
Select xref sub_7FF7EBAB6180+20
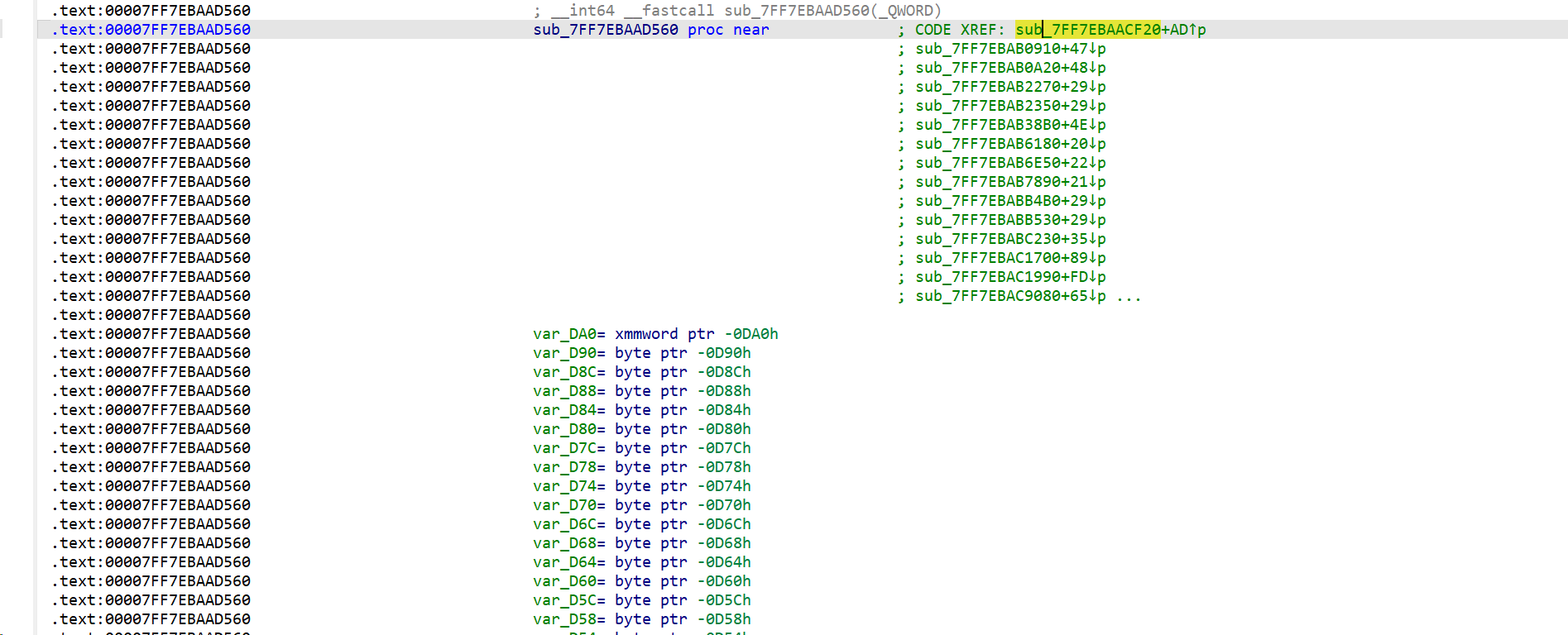(x=1009, y=144)
